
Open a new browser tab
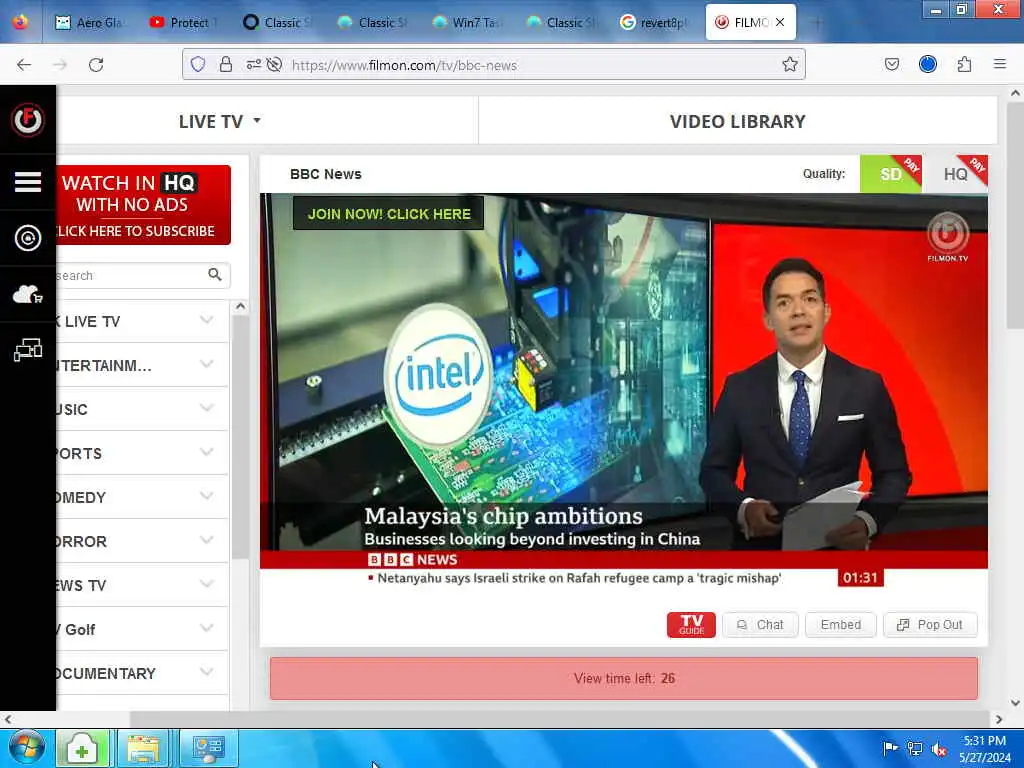(816, 22)
